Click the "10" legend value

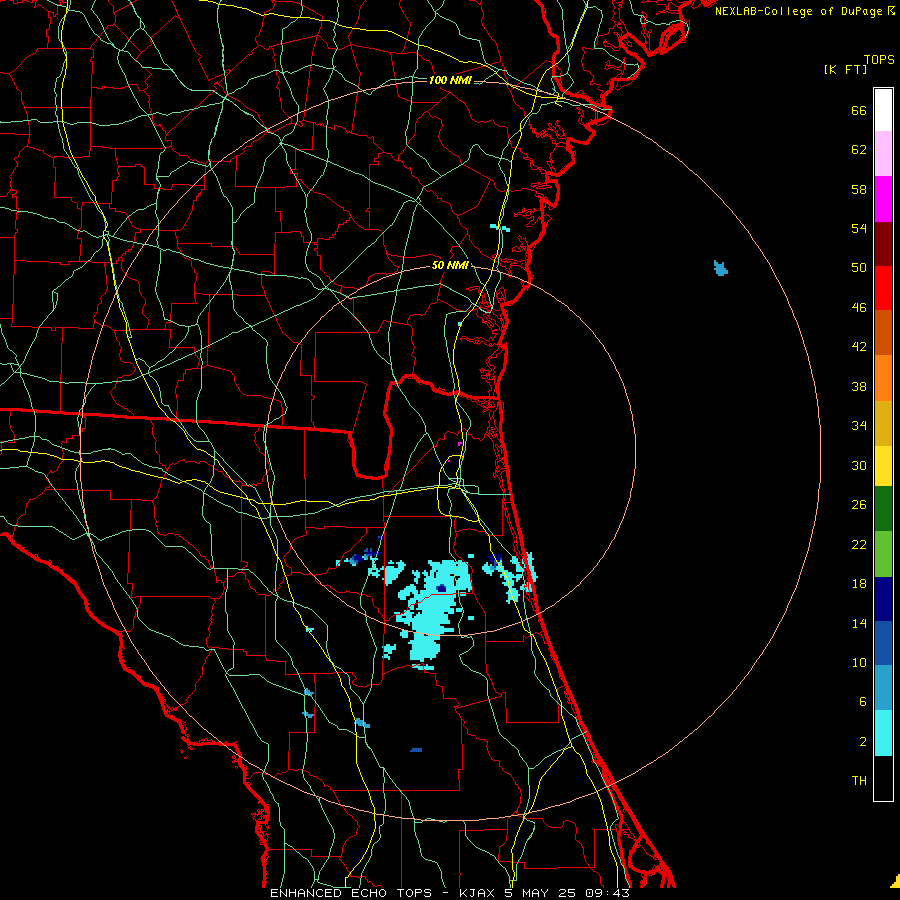[x=859, y=663]
